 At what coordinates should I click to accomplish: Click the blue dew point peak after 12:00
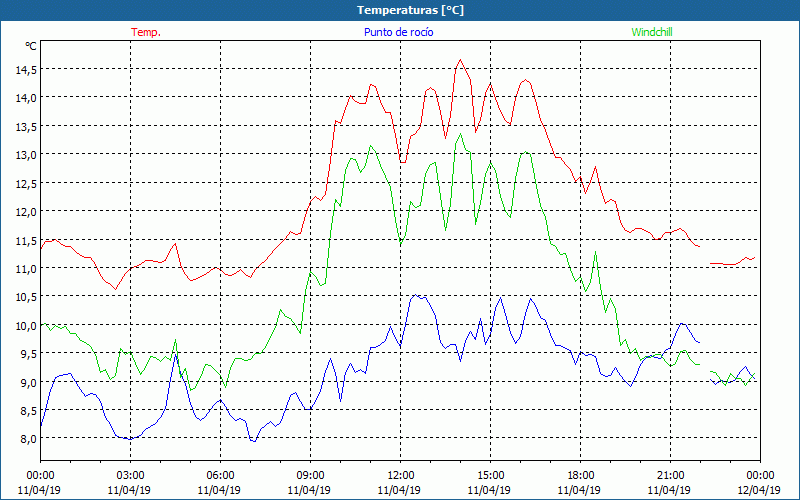click(416, 295)
